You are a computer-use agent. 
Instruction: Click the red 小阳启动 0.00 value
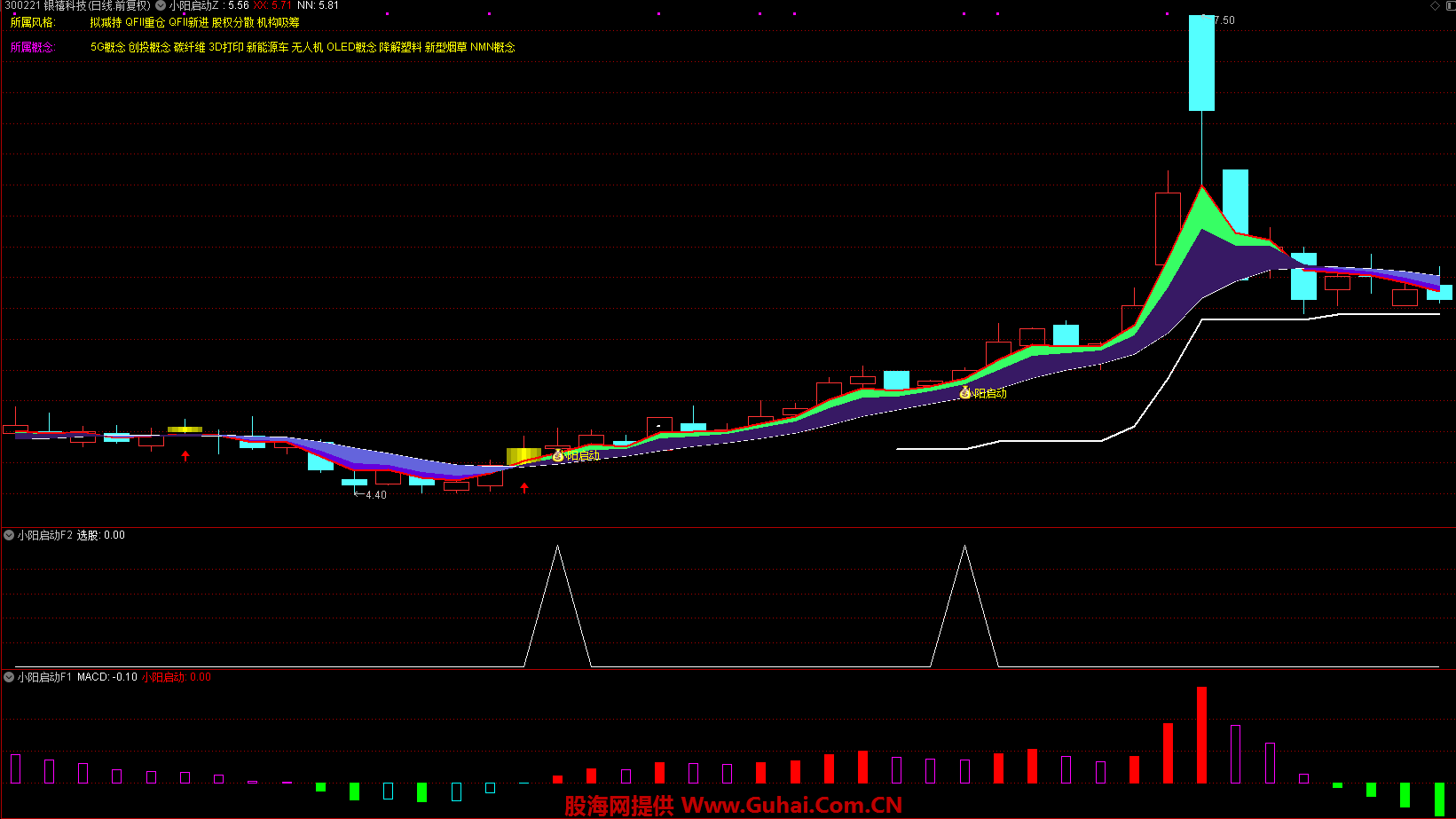177,677
